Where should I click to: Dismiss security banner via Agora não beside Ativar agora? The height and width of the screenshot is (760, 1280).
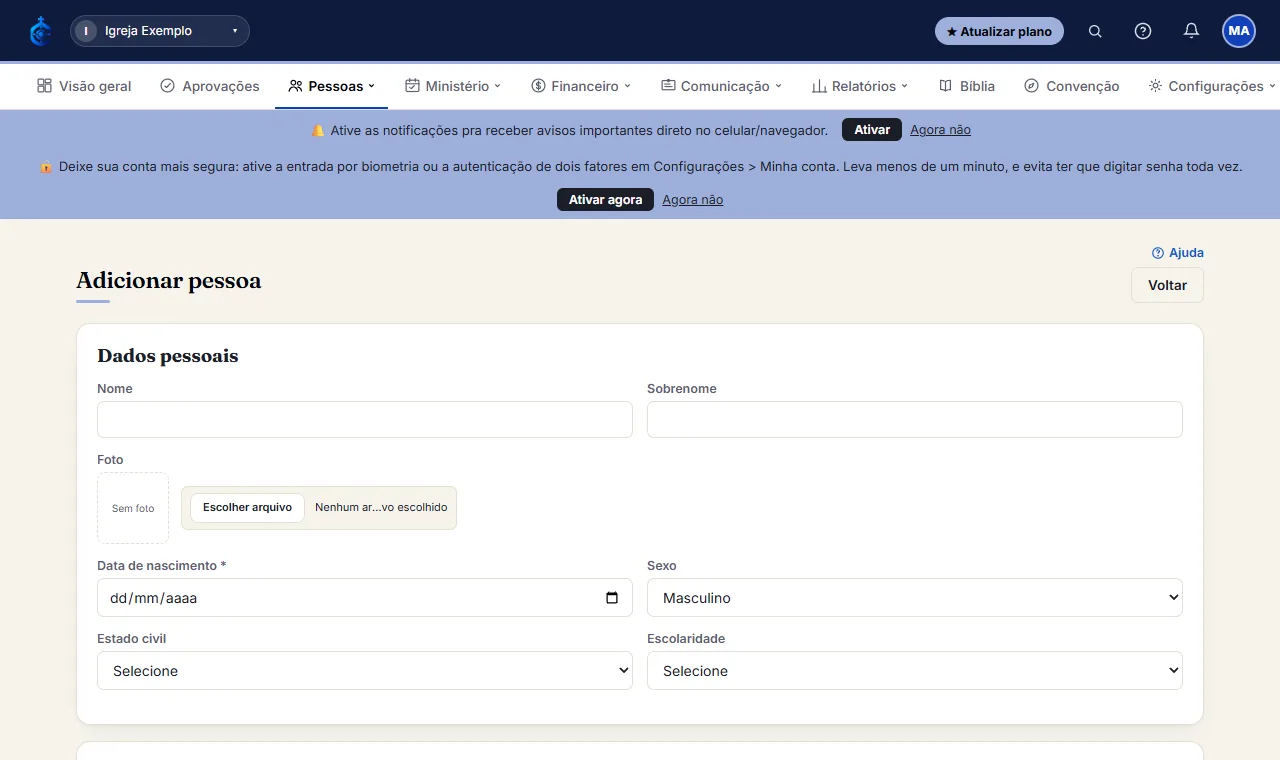692,200
